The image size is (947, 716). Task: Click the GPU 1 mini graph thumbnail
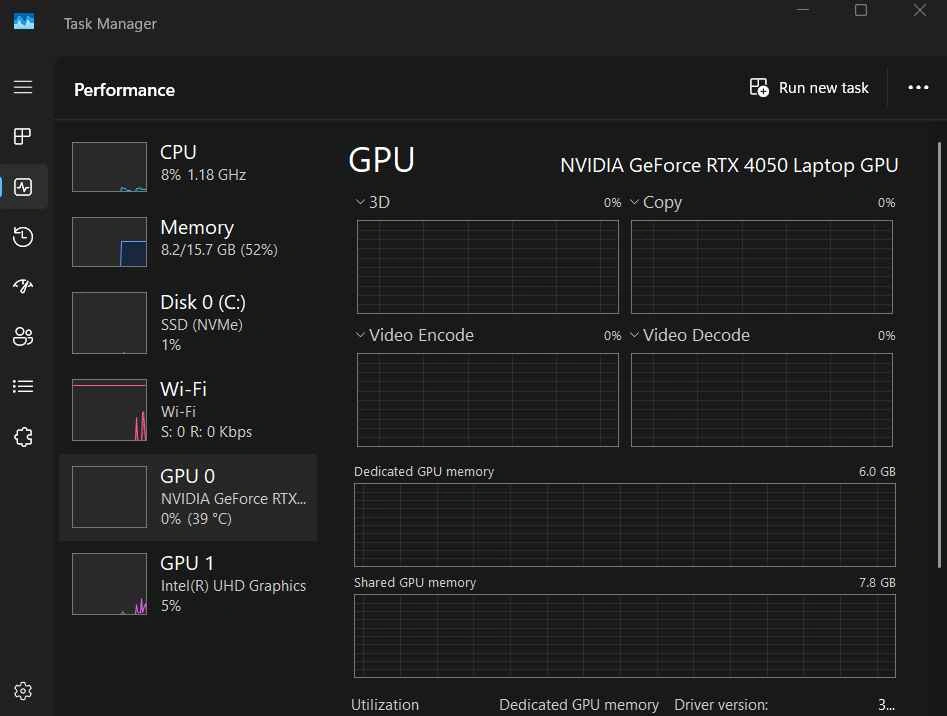109,584
